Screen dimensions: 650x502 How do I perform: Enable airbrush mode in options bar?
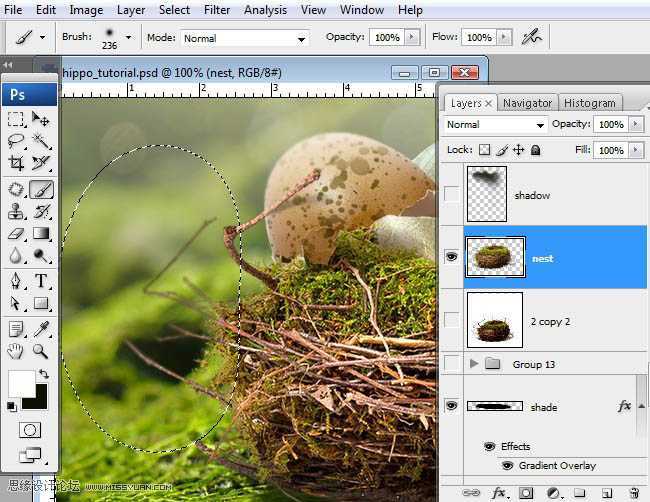pos(534,37)
